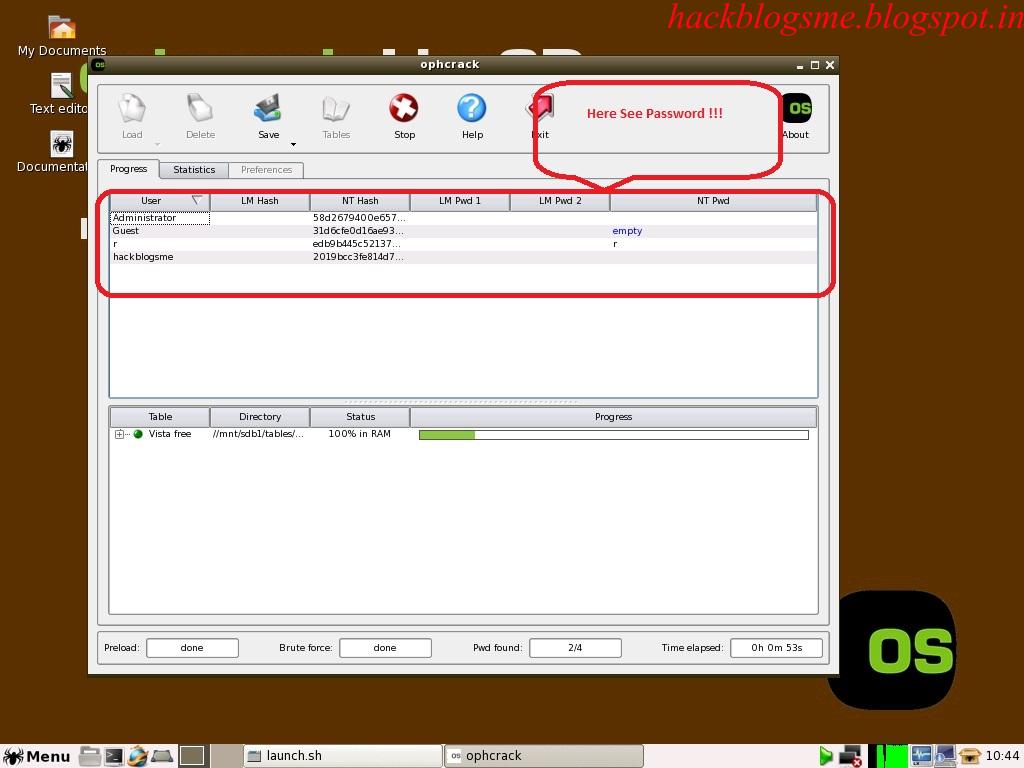Click the Progress column header in the tables list
Image resolution: width=1024 pixels, height=768 pixels.
tap(613, 417)
